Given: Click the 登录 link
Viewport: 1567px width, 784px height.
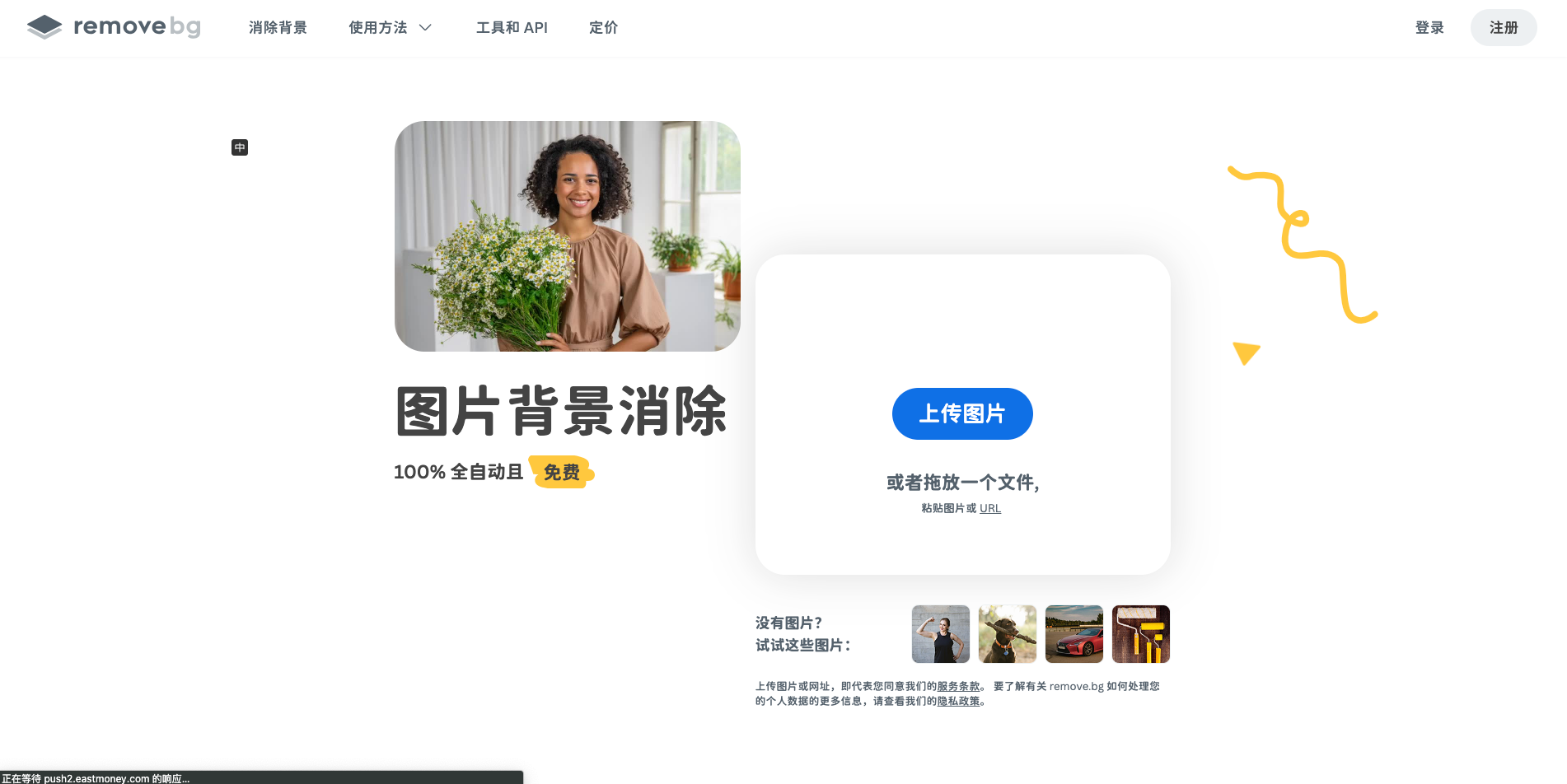Looking at the screenshot, I should tap(1429, 27).
